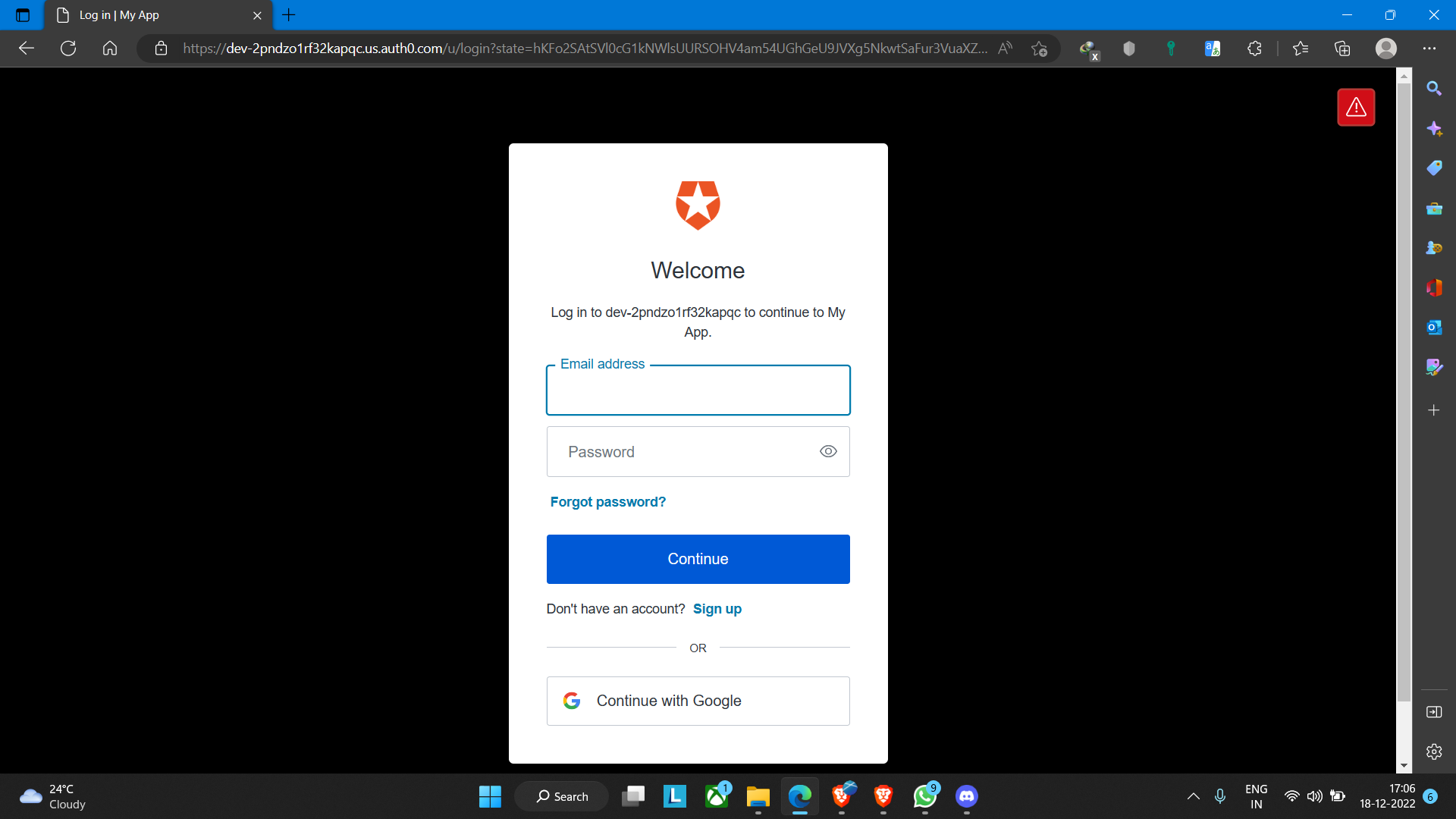
Task: Open Outlook icon in Edge sidebar
Action: coord(1433,328)
